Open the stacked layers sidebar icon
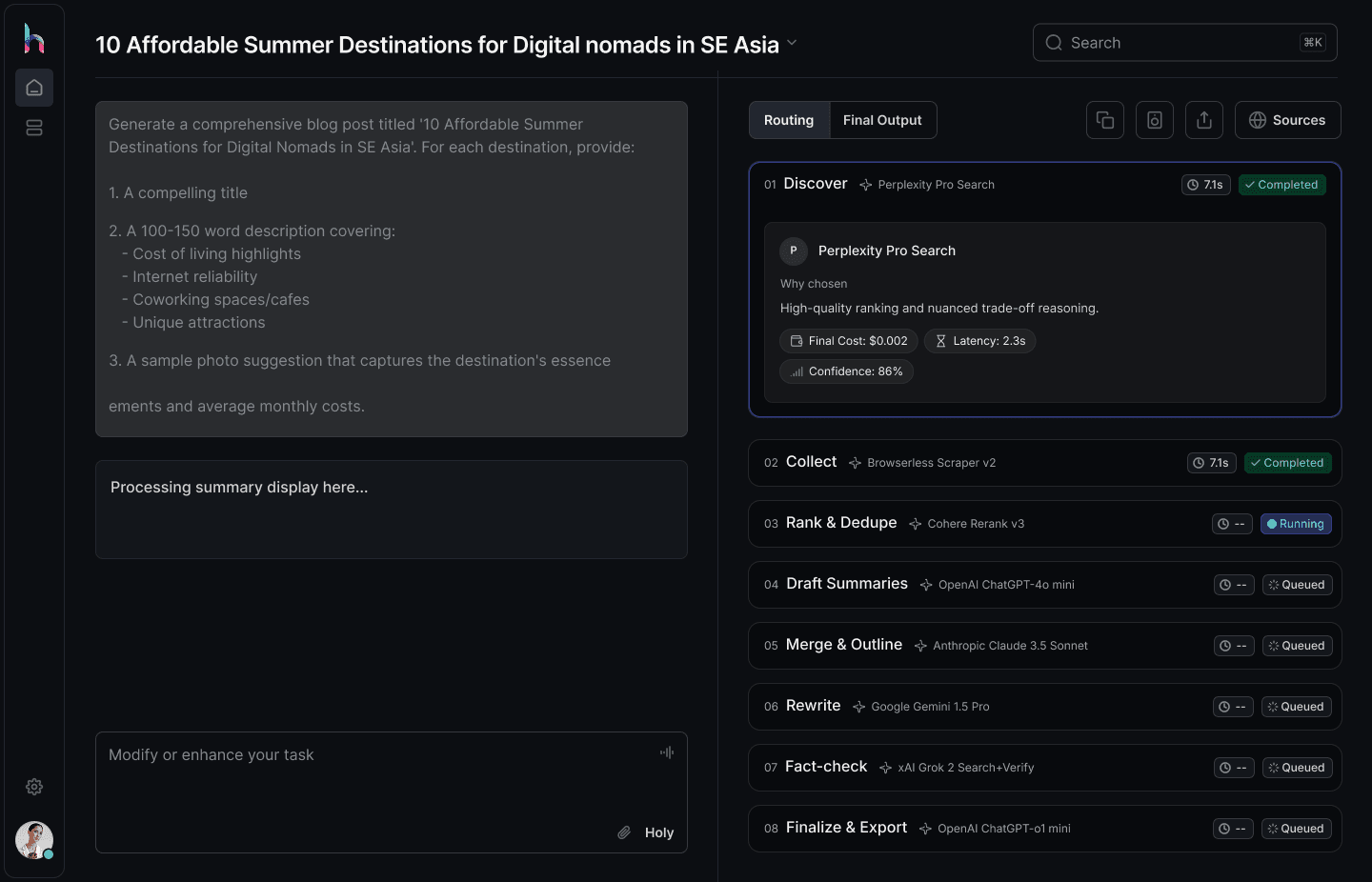The height and width of the screenshot is (882, 1372). click(34, 128)
